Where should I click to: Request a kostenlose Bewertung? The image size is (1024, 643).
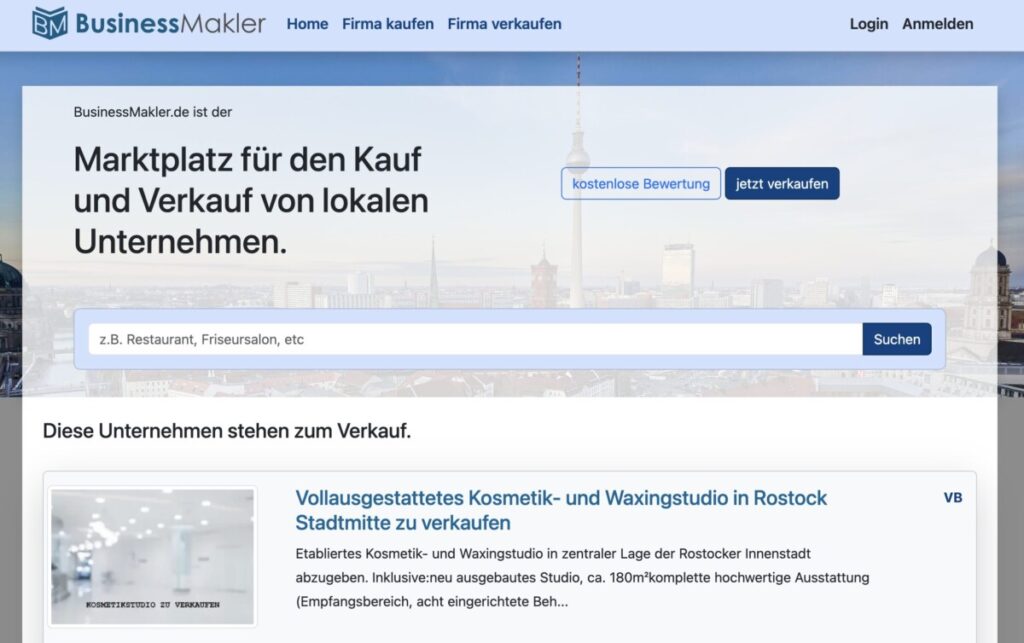[x=640, y=183]
